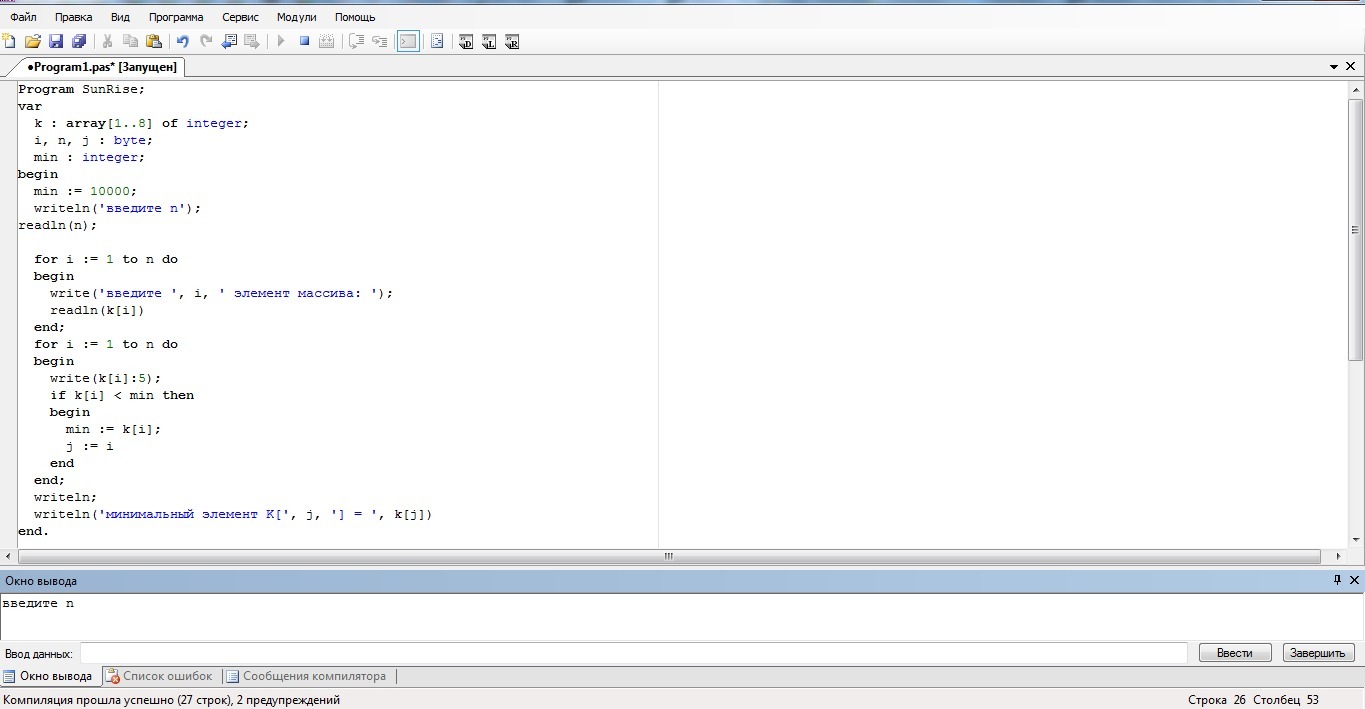Open the Вид menu
The width and height of the screenshot is (1365, 709).
point(120,17)
